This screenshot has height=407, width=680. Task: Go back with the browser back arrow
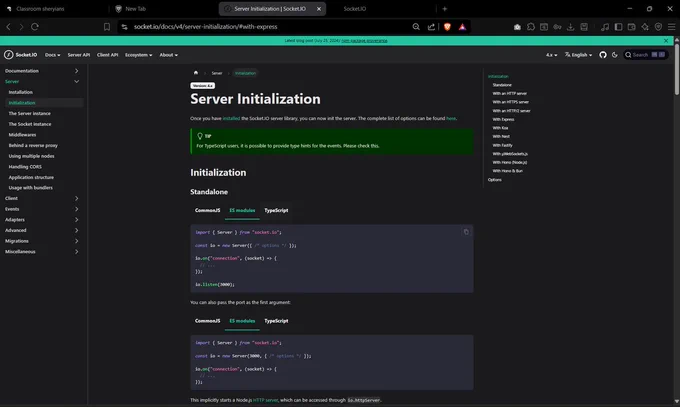tap(8, 27)
